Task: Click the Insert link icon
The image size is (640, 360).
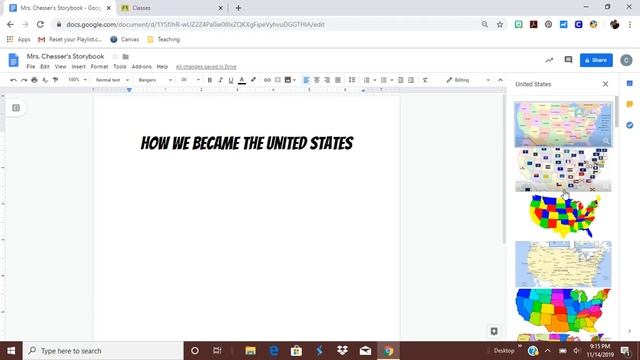Action: tap(267, 80)
